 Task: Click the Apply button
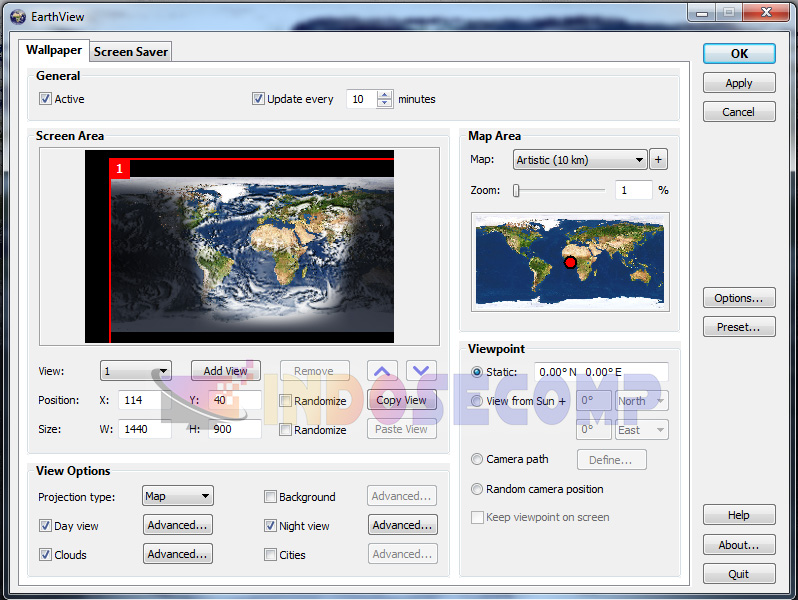[x=739, y=83]
